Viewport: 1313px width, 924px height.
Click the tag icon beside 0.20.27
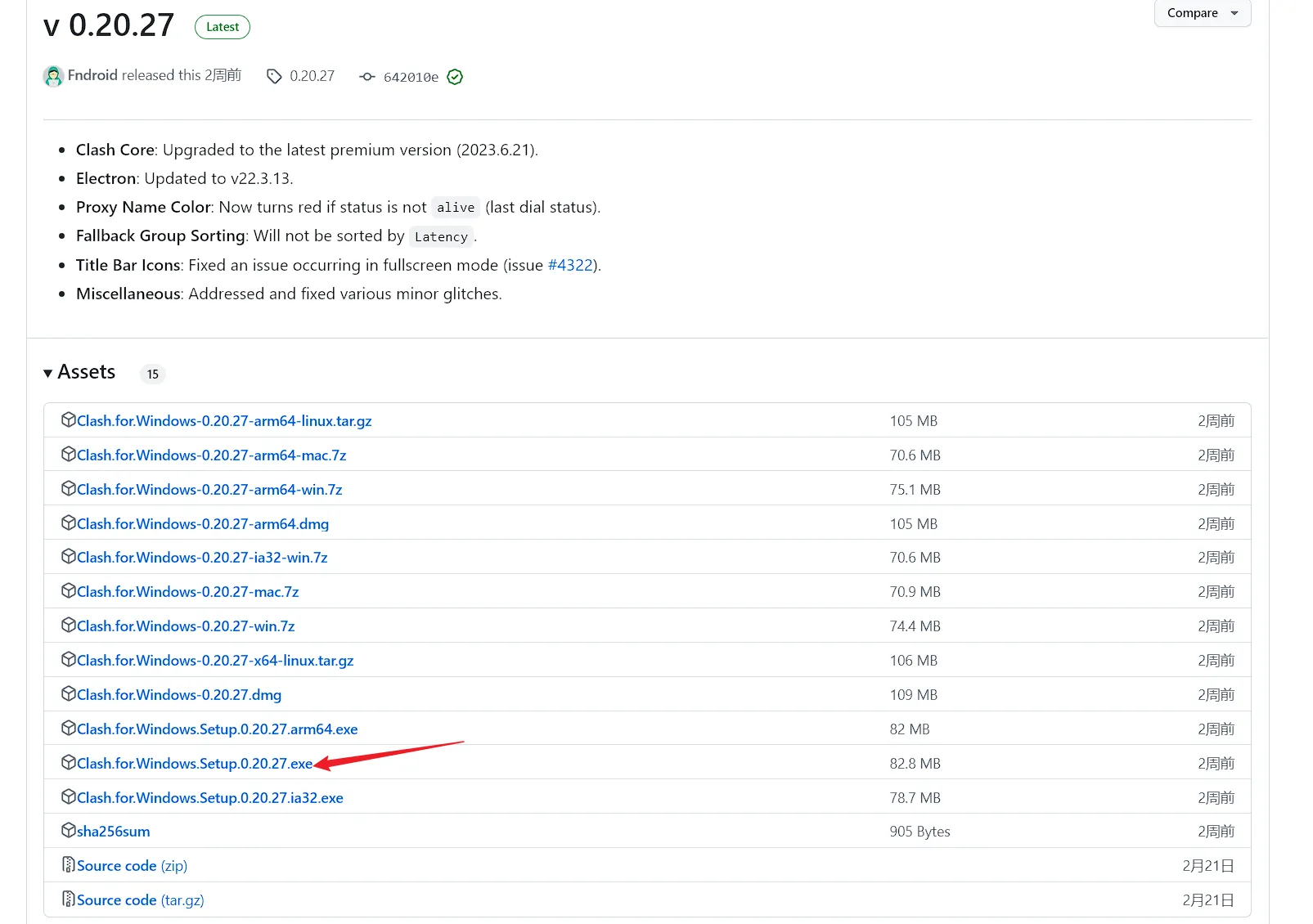tap(274, 76)
